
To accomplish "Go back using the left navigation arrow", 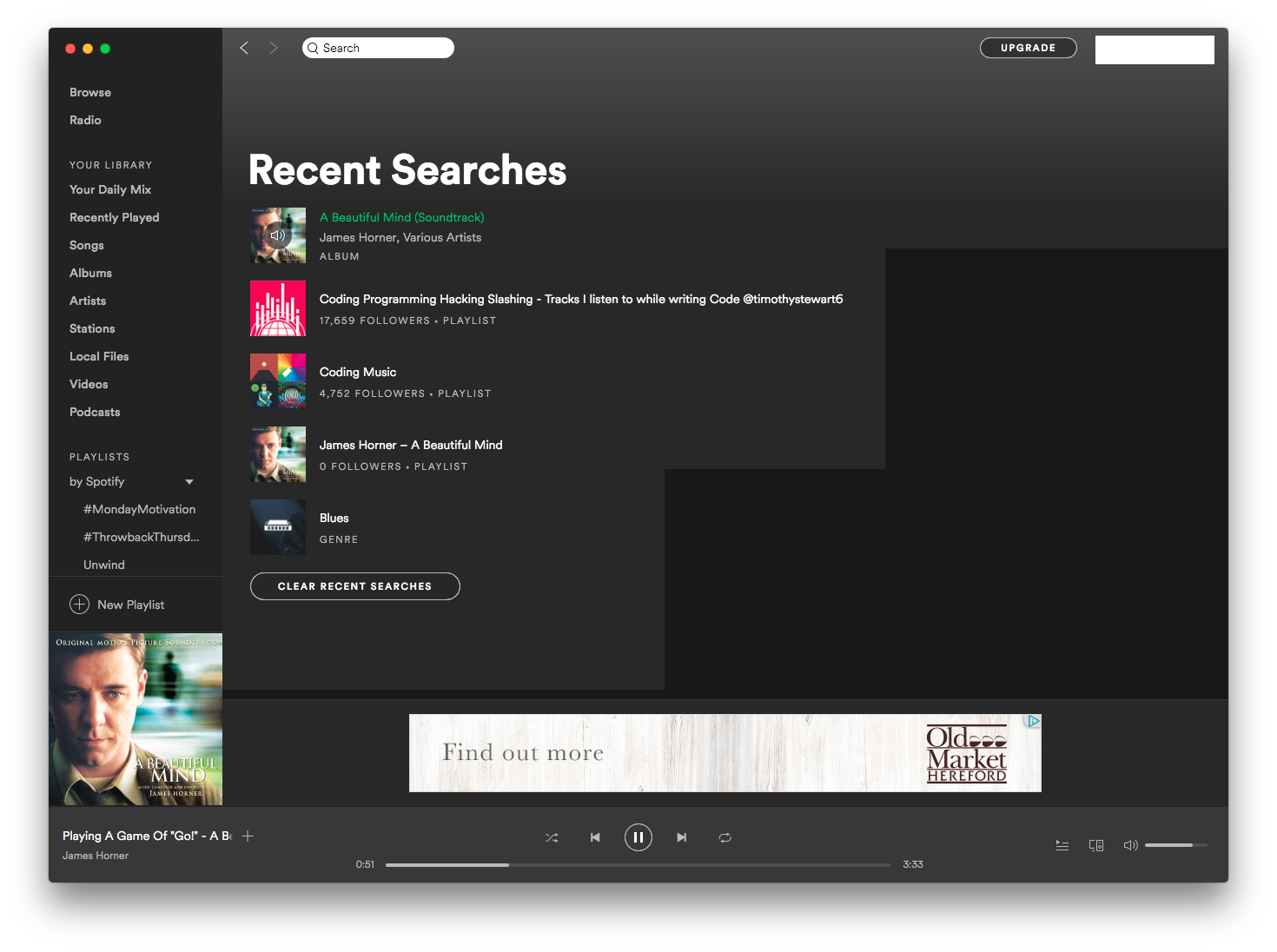I will pos(244,48).
